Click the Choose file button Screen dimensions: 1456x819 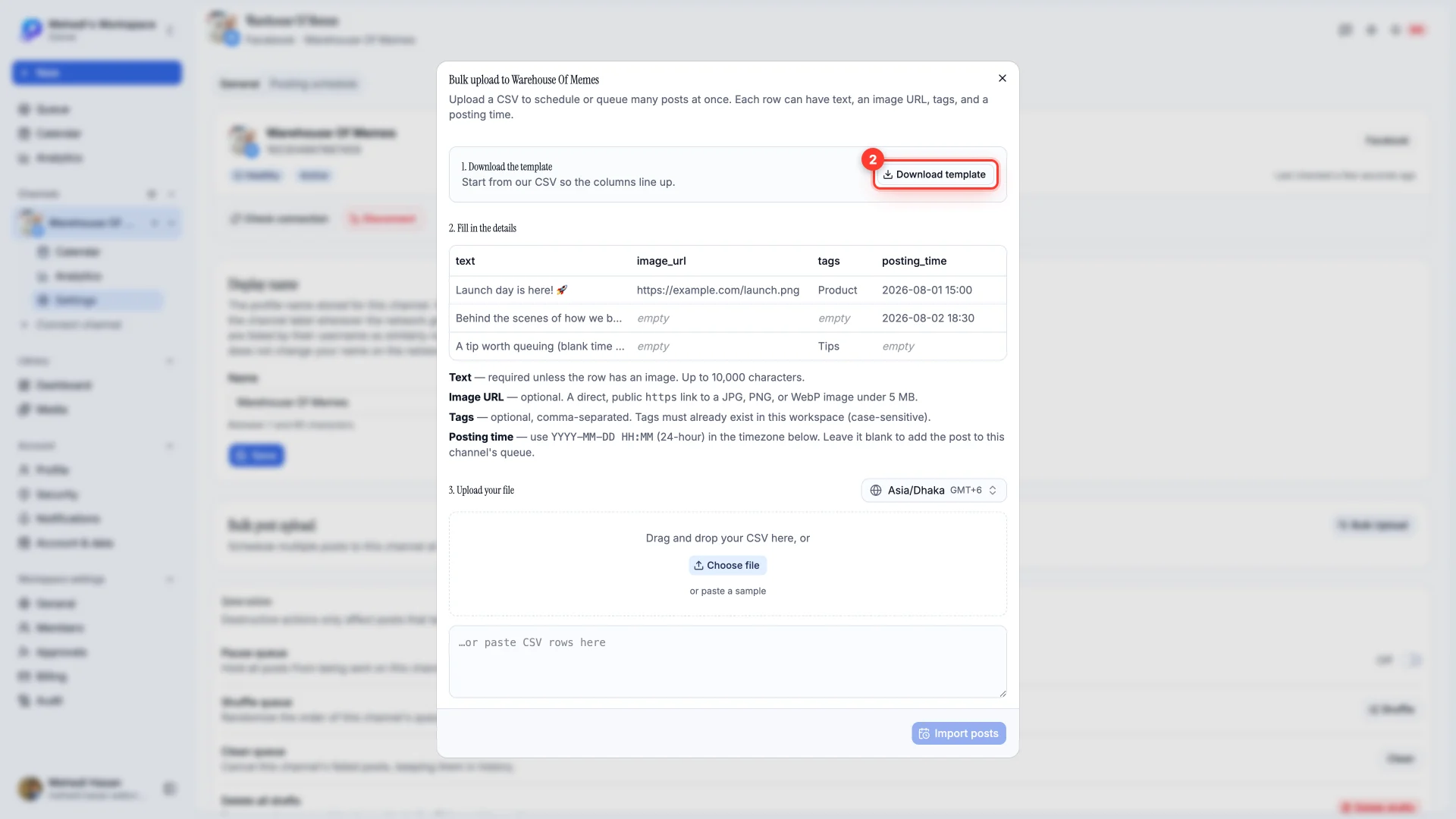click(x=727, y=565)
